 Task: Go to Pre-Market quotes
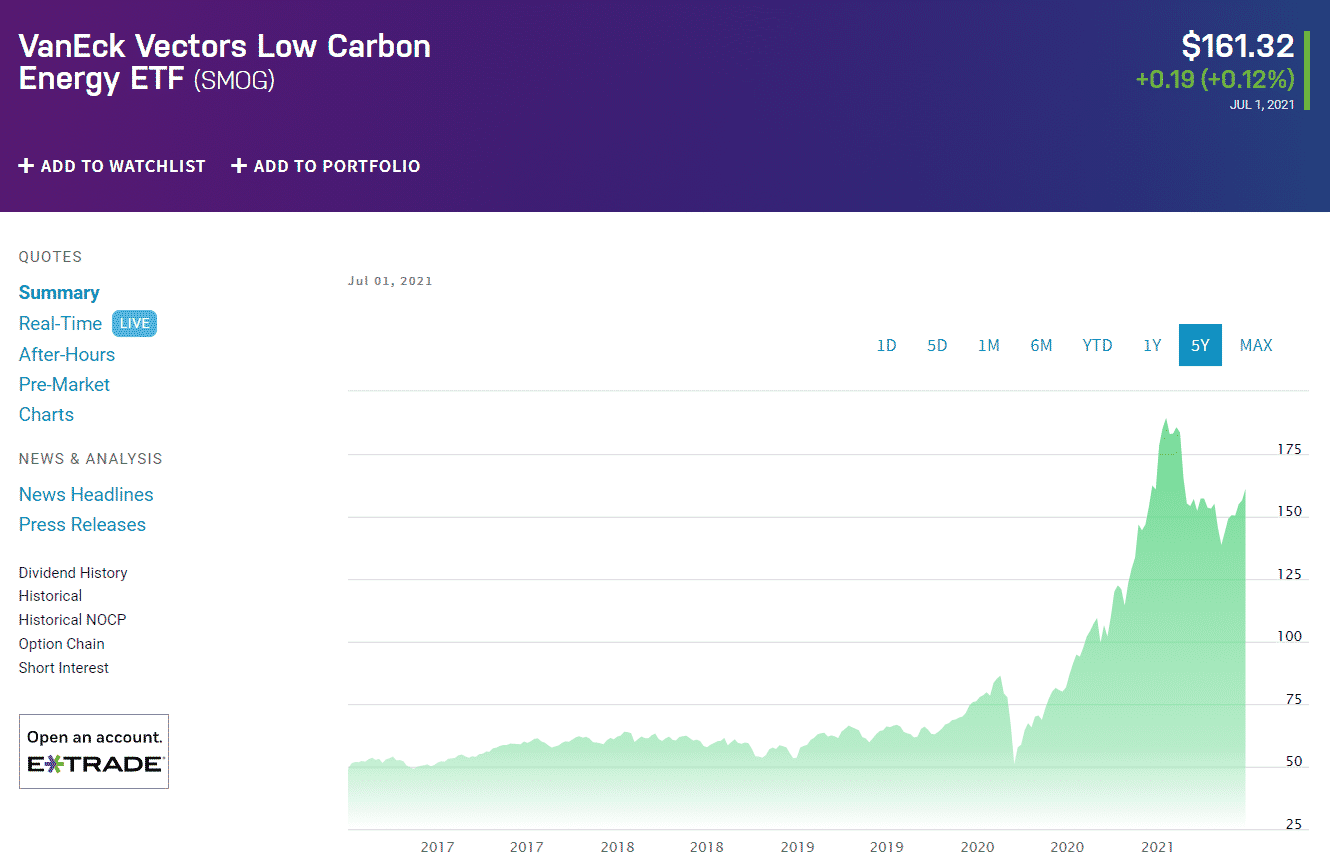pos(64,384)
